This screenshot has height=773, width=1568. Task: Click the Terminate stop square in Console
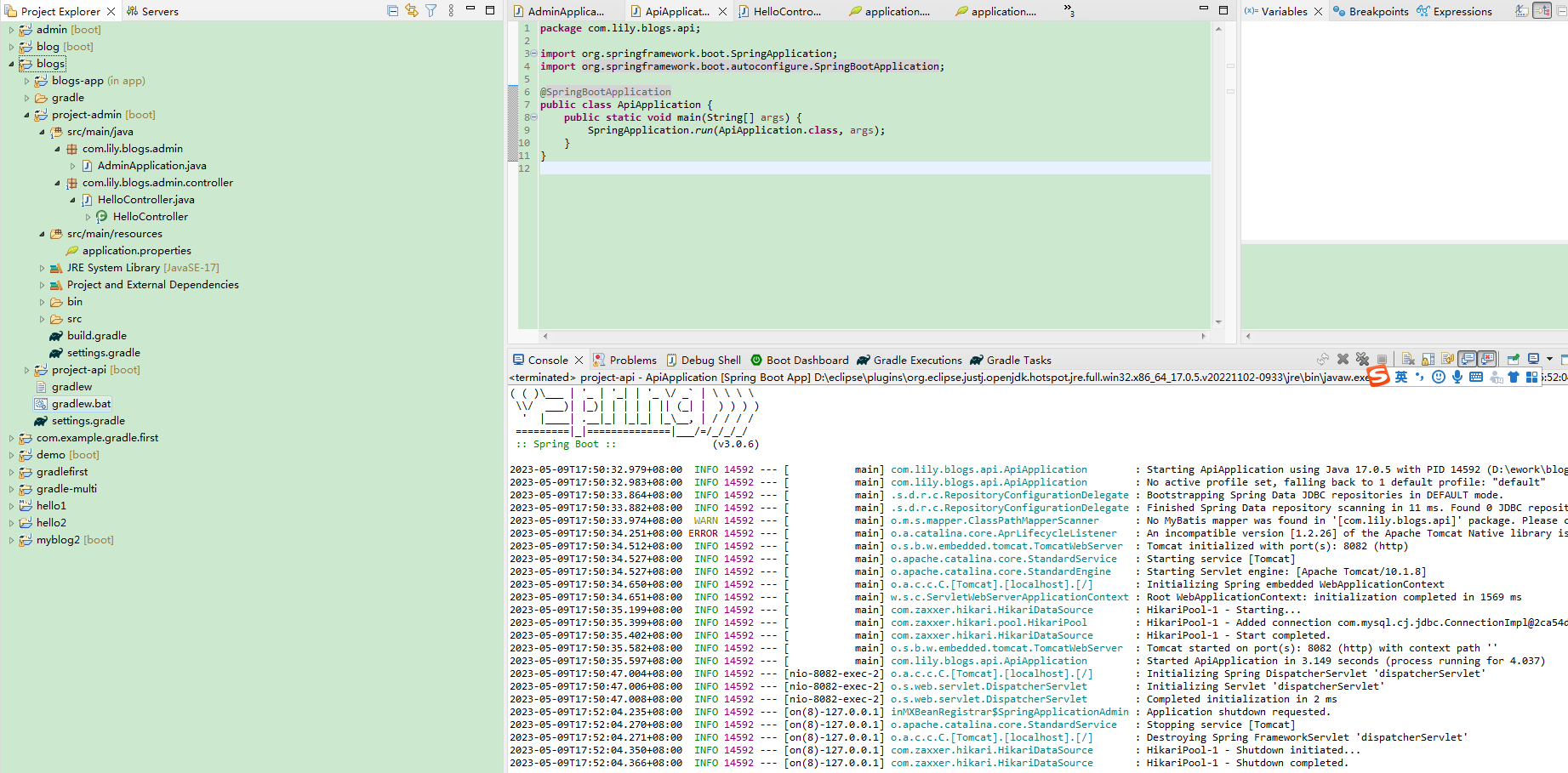click(x=1382, y=359)
